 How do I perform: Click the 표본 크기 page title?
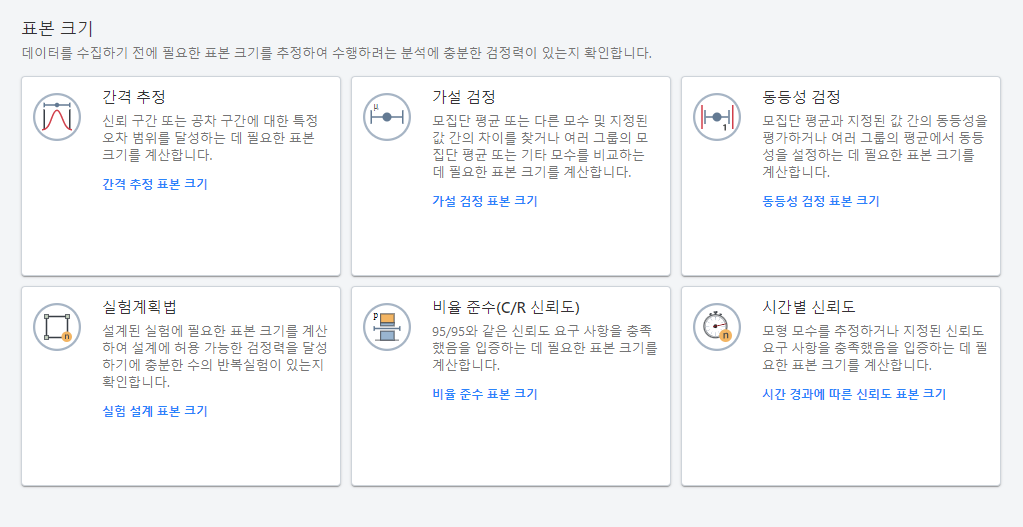(58, 28)
